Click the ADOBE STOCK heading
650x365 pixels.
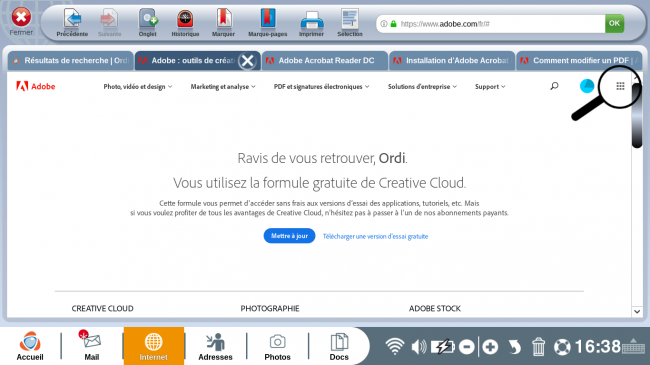pos(435,308)
